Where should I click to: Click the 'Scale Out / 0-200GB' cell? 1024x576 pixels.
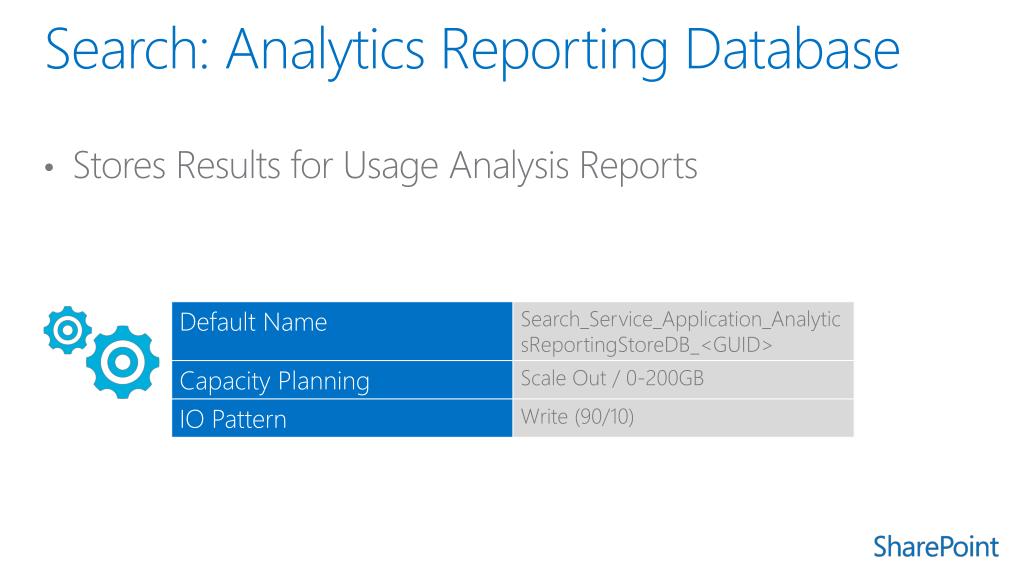pyautogui.click(x=682, y=380)
